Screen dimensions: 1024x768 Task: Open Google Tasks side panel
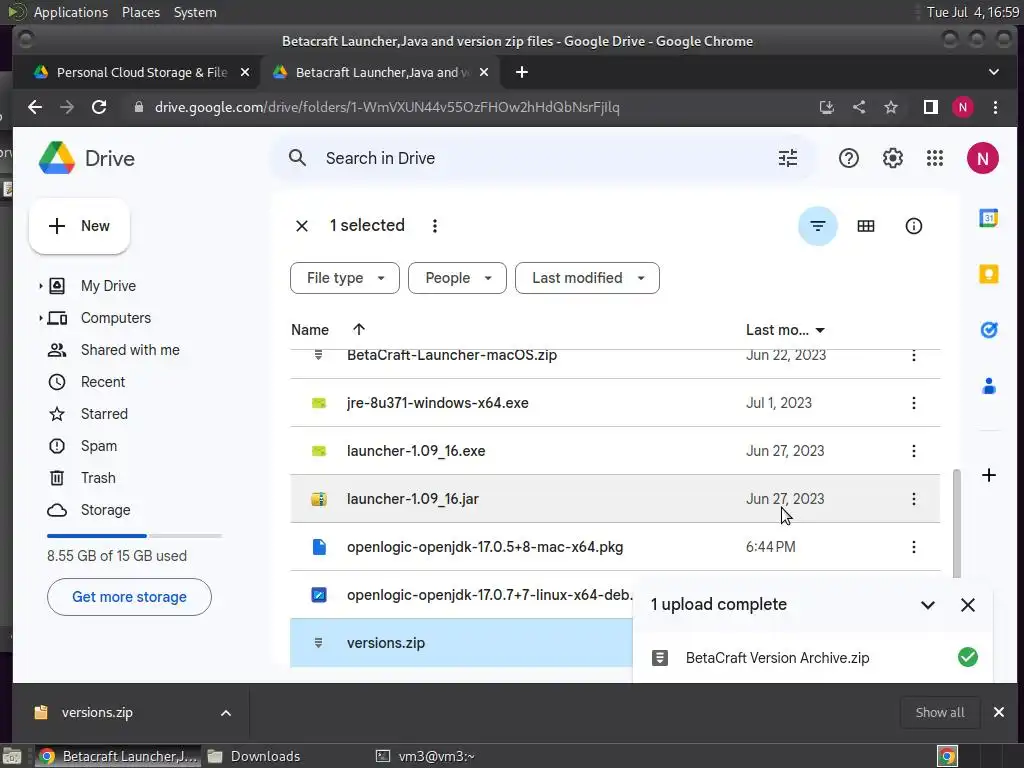988,330
